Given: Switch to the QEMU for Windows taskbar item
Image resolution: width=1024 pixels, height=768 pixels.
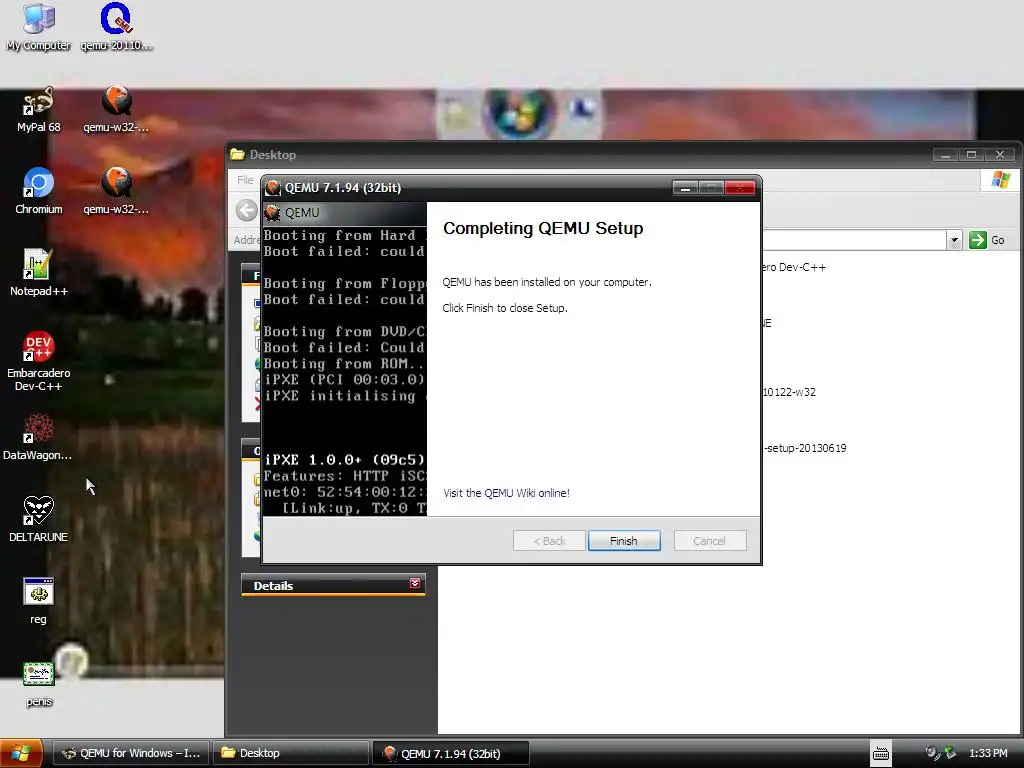Looking at the screenshot, I should (x=131, y=753).
